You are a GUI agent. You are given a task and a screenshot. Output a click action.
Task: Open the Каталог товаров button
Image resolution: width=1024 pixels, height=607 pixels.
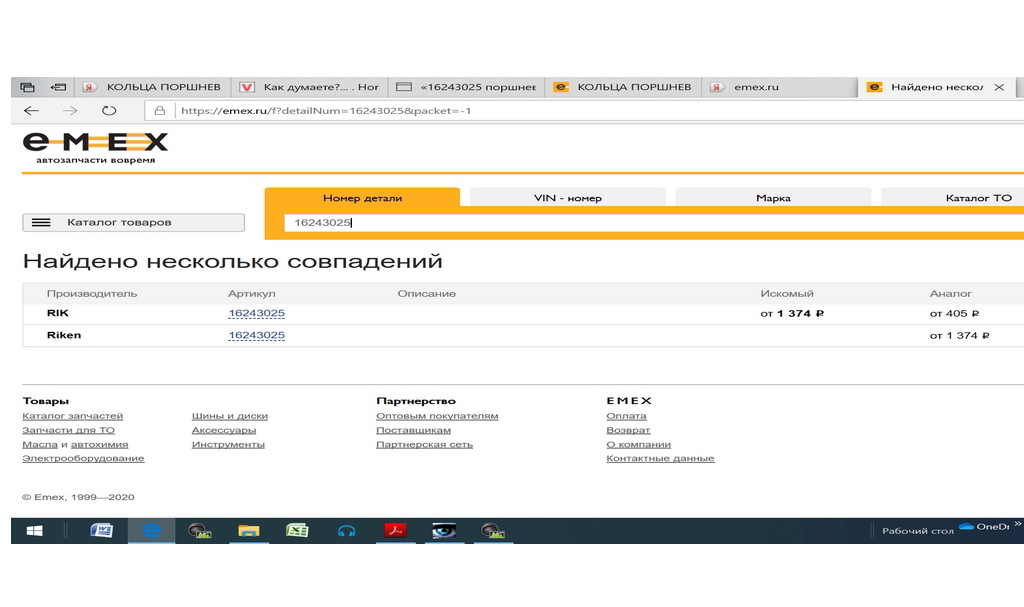134,222
